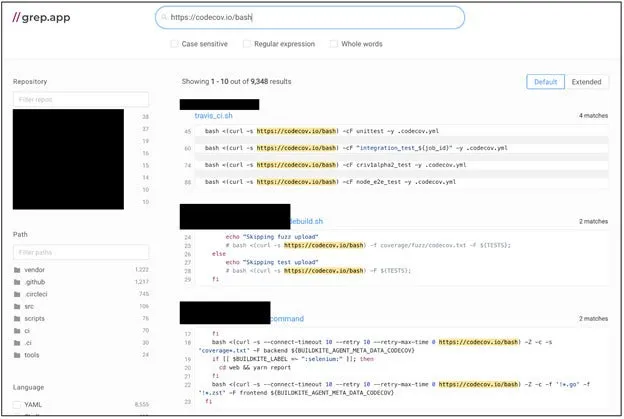The width and height of the screenshot is (624, 419).
Task: Click the tools folder icon
Action: (x=17, y=354)
